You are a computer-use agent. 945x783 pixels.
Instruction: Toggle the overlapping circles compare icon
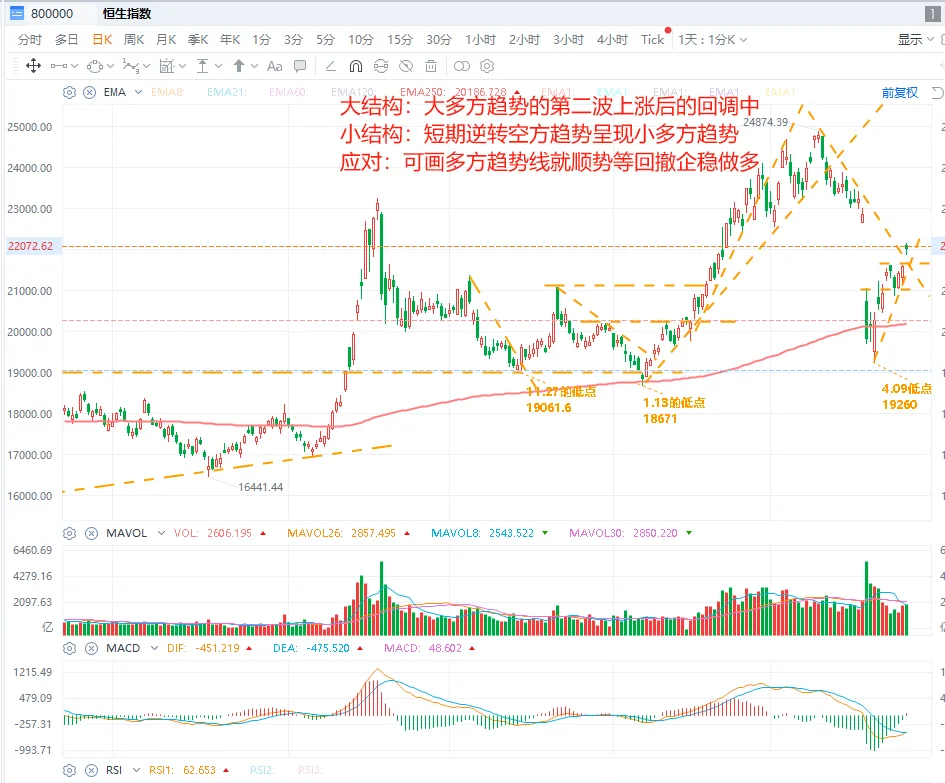[x=462, y=66]
